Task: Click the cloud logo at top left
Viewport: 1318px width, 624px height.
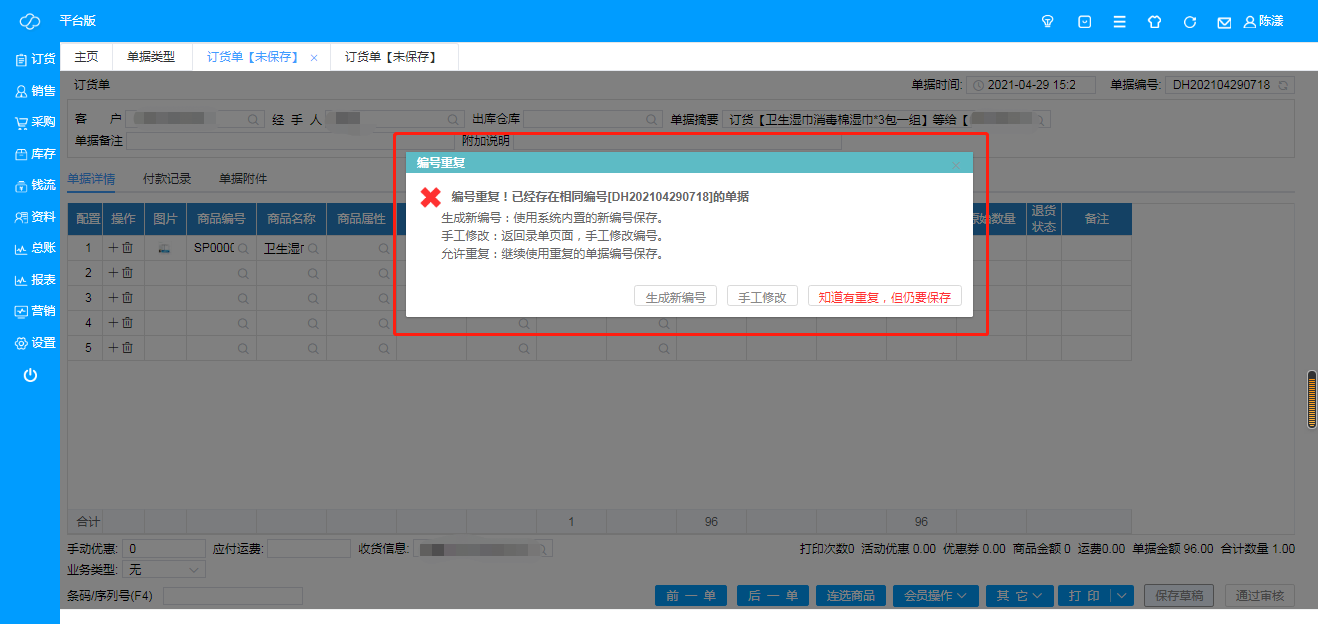Action: point(30,21)
